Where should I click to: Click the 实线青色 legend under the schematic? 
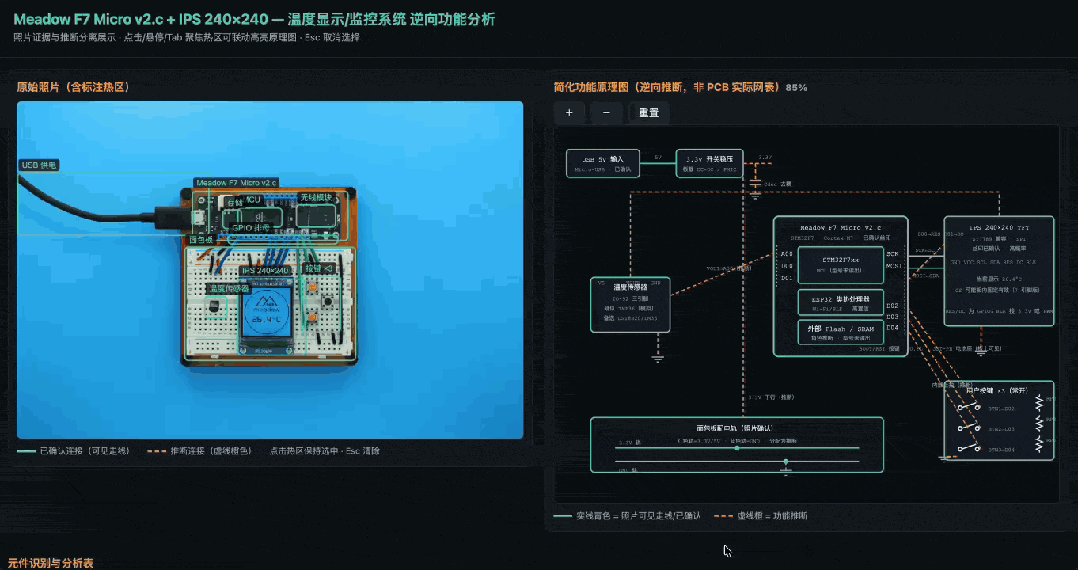tap(628, 516)
